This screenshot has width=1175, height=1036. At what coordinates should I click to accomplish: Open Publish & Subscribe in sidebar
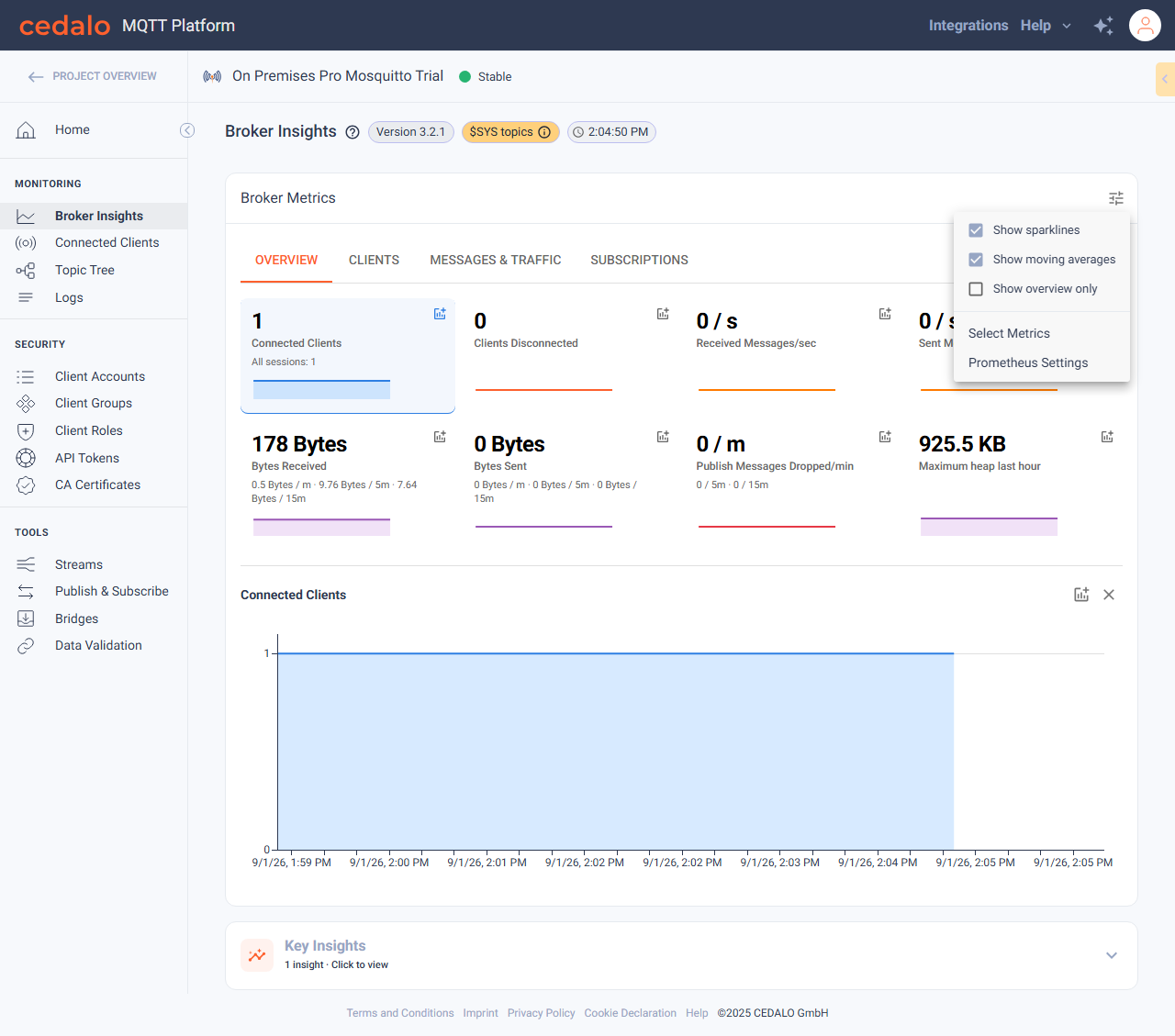(x=94, y=592)
